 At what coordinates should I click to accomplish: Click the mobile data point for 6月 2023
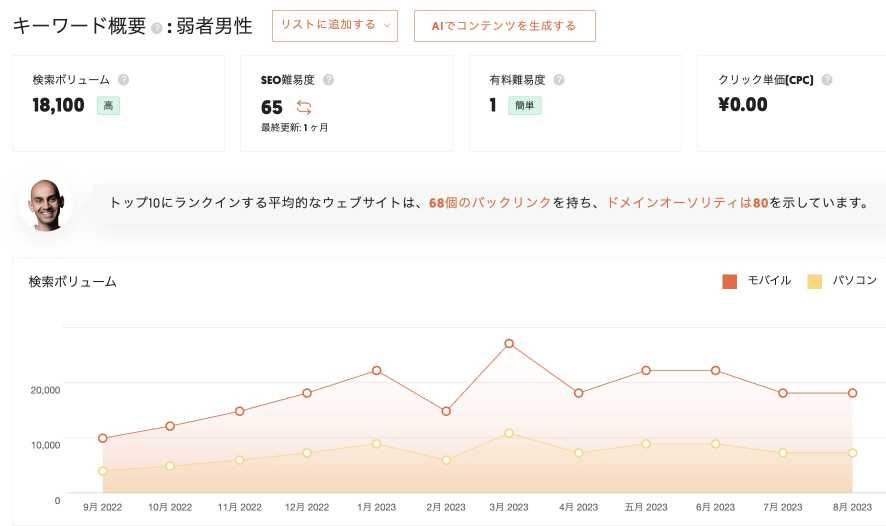pyautogui.click(x=715, y=371)
